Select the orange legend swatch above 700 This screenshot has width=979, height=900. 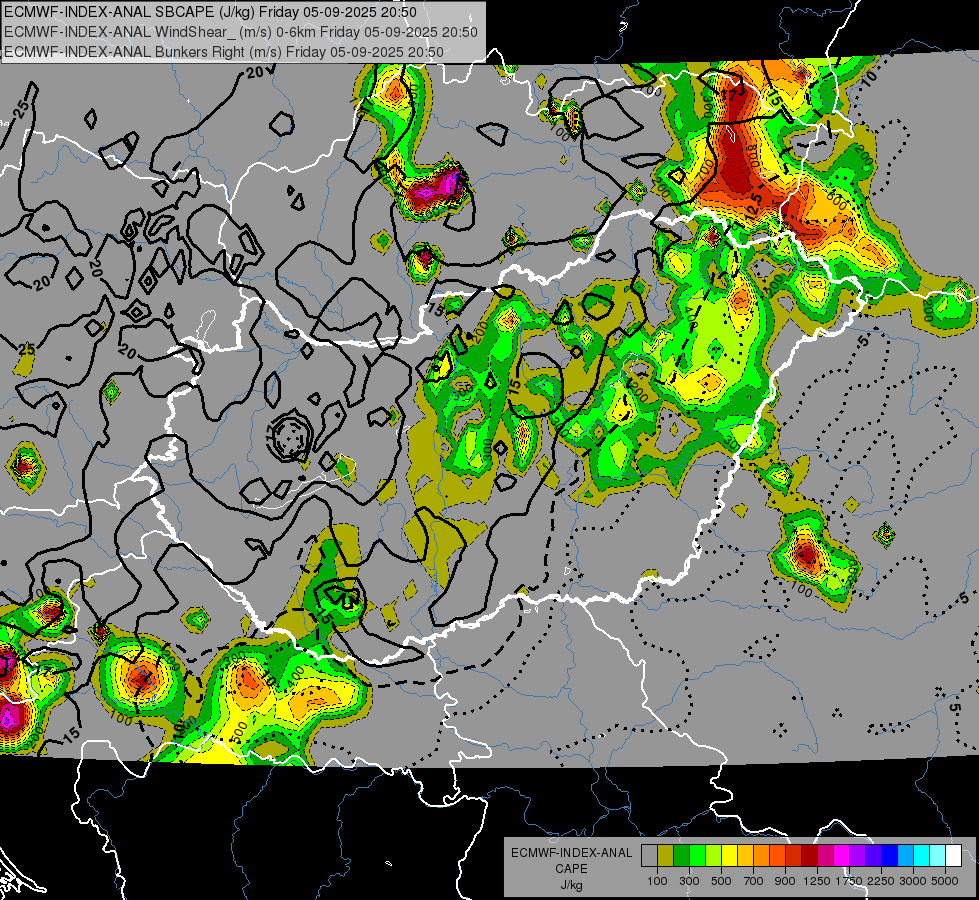762,856
